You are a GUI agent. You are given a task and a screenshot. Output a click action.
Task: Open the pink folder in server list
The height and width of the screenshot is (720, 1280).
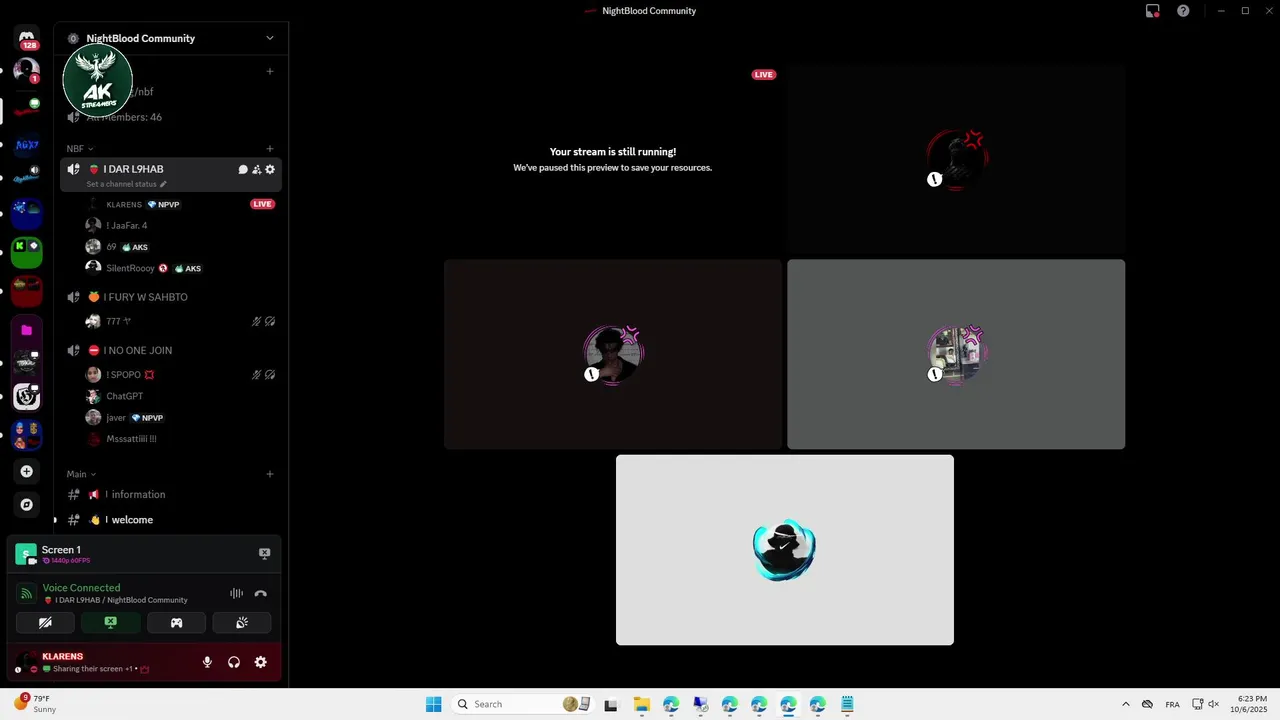tap(27, 330)
